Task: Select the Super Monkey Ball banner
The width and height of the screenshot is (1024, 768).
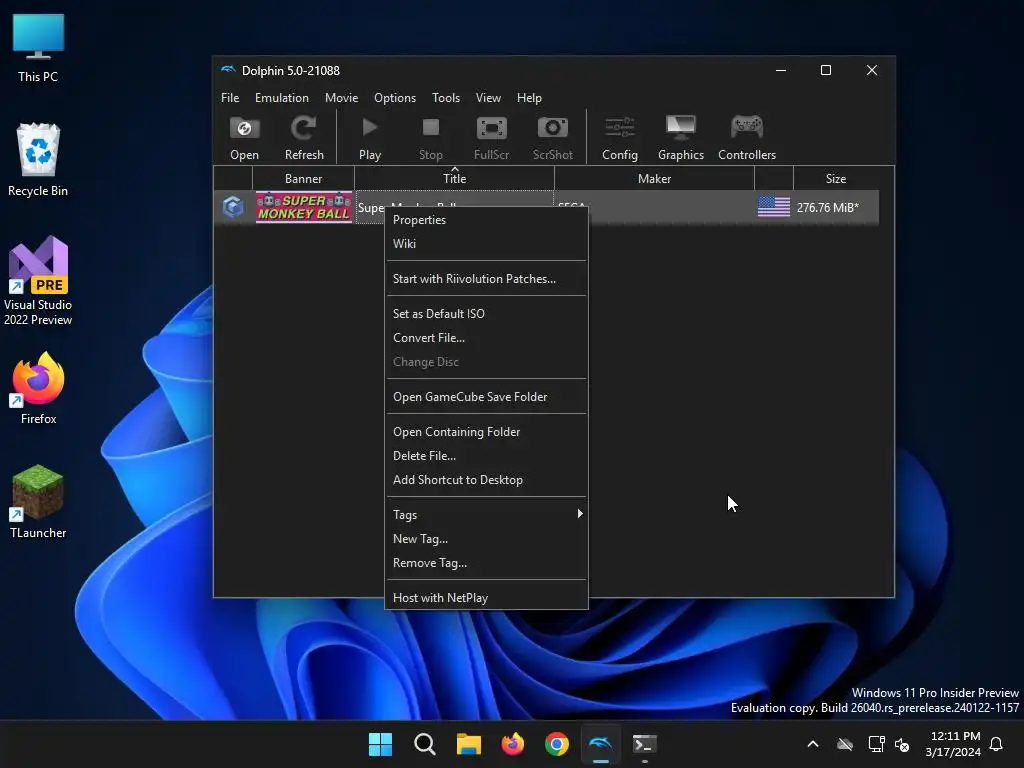Action: point(304,207)
